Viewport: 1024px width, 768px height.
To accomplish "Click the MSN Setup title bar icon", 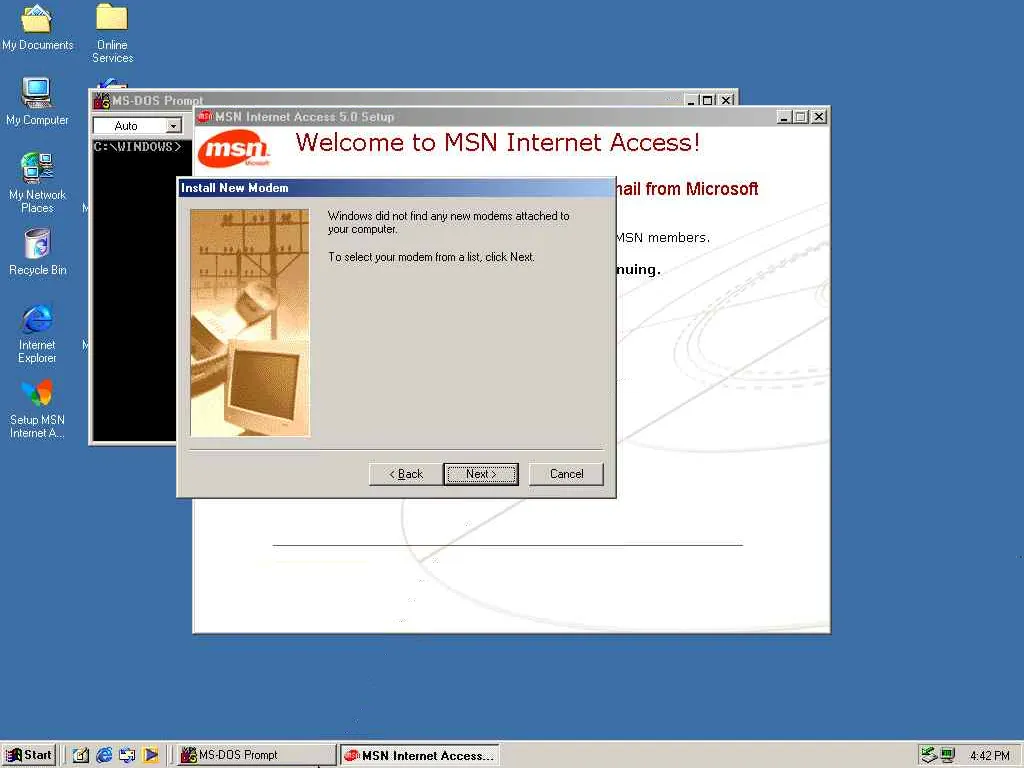I will 205,117.
